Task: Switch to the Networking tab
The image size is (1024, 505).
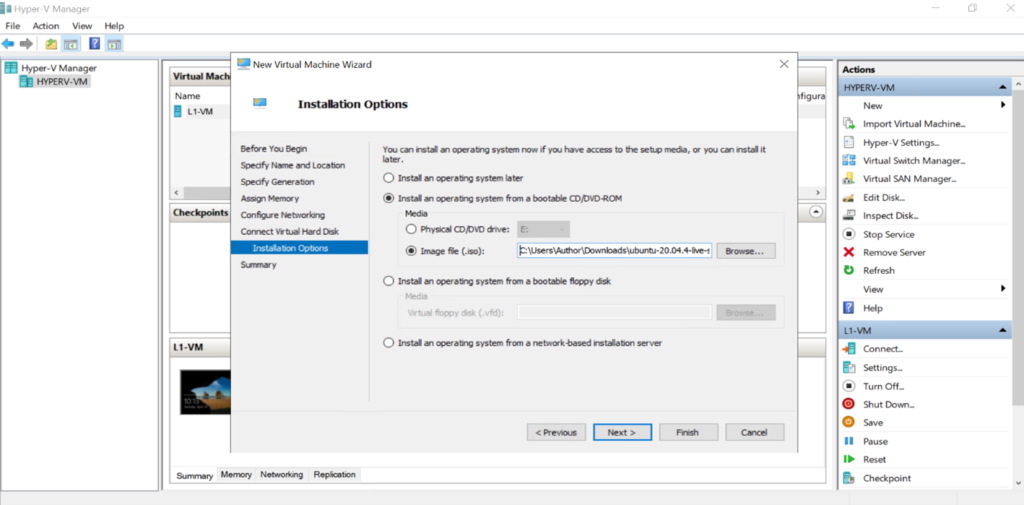Action: tap(281, 474)
